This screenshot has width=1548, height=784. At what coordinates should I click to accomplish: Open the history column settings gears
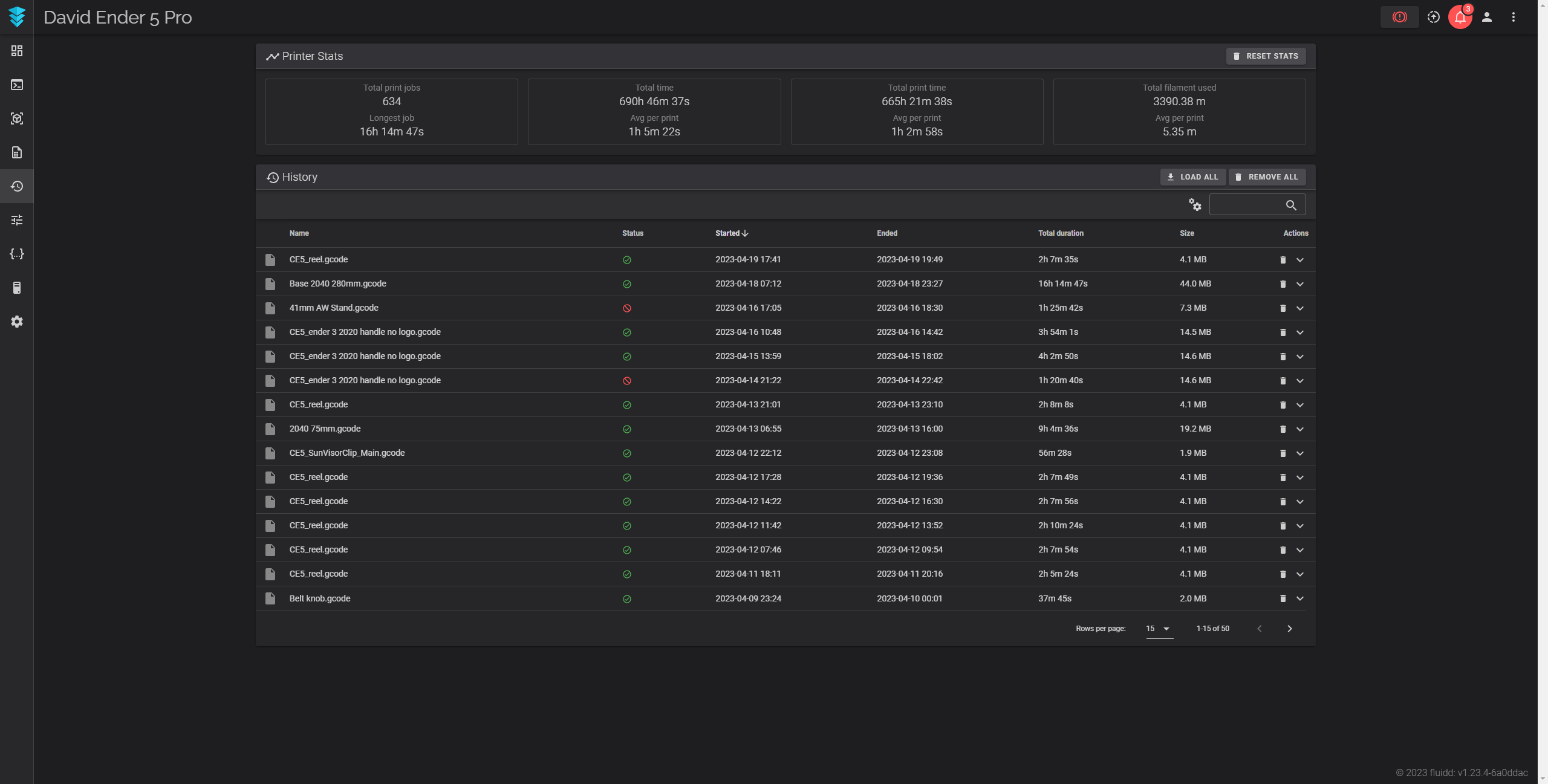[x=1195, y=205]
